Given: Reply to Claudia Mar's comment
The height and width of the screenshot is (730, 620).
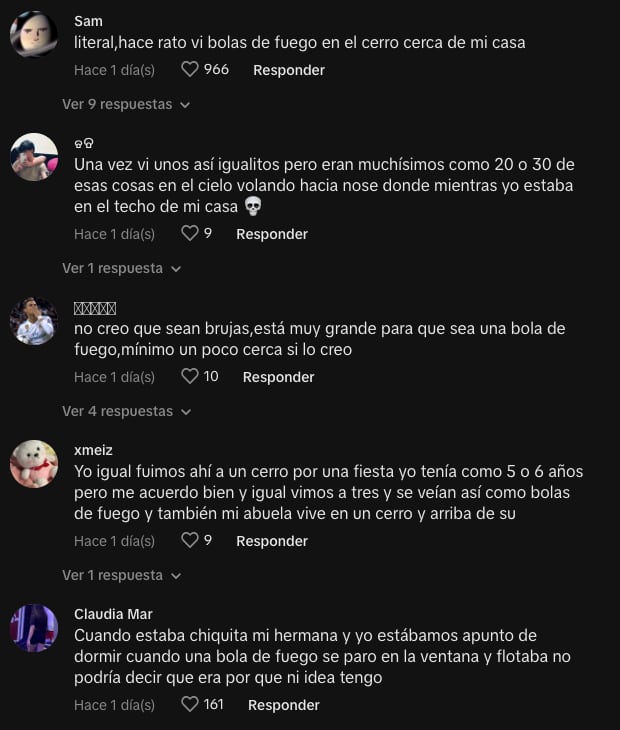Looking at the screenshot, I should click(284, 705).
